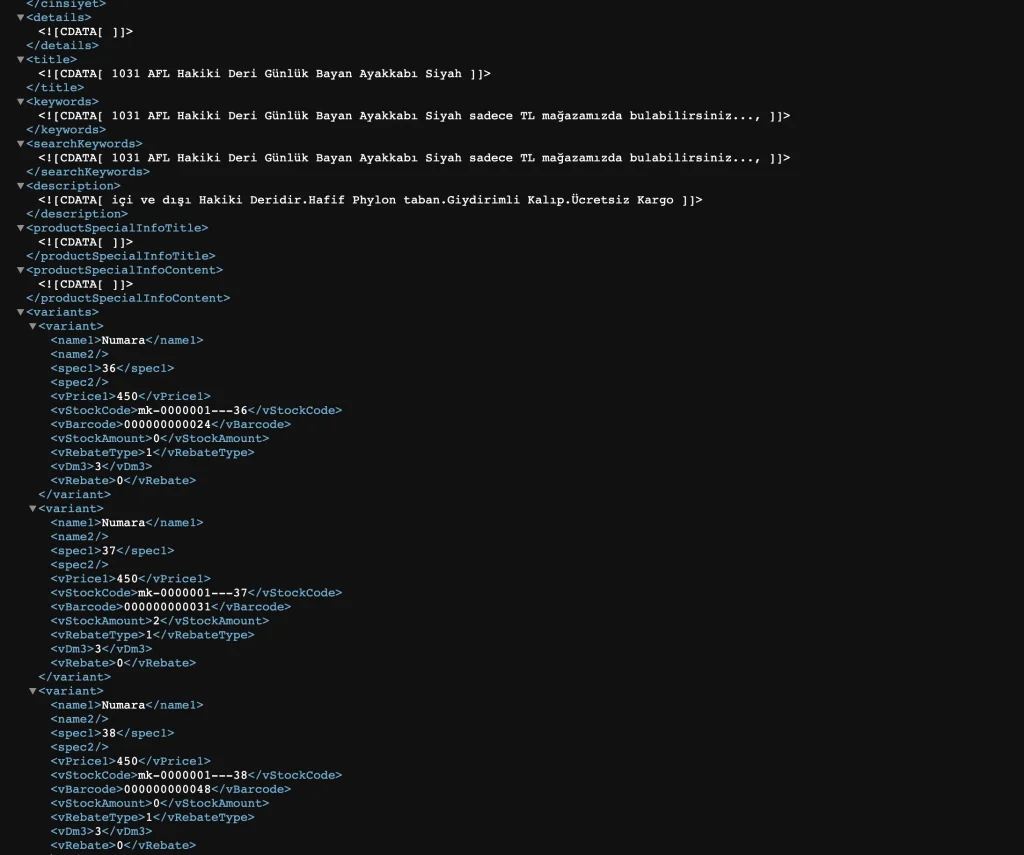
Task: Collapse the searchKeywords node
Action: (20, 143)
